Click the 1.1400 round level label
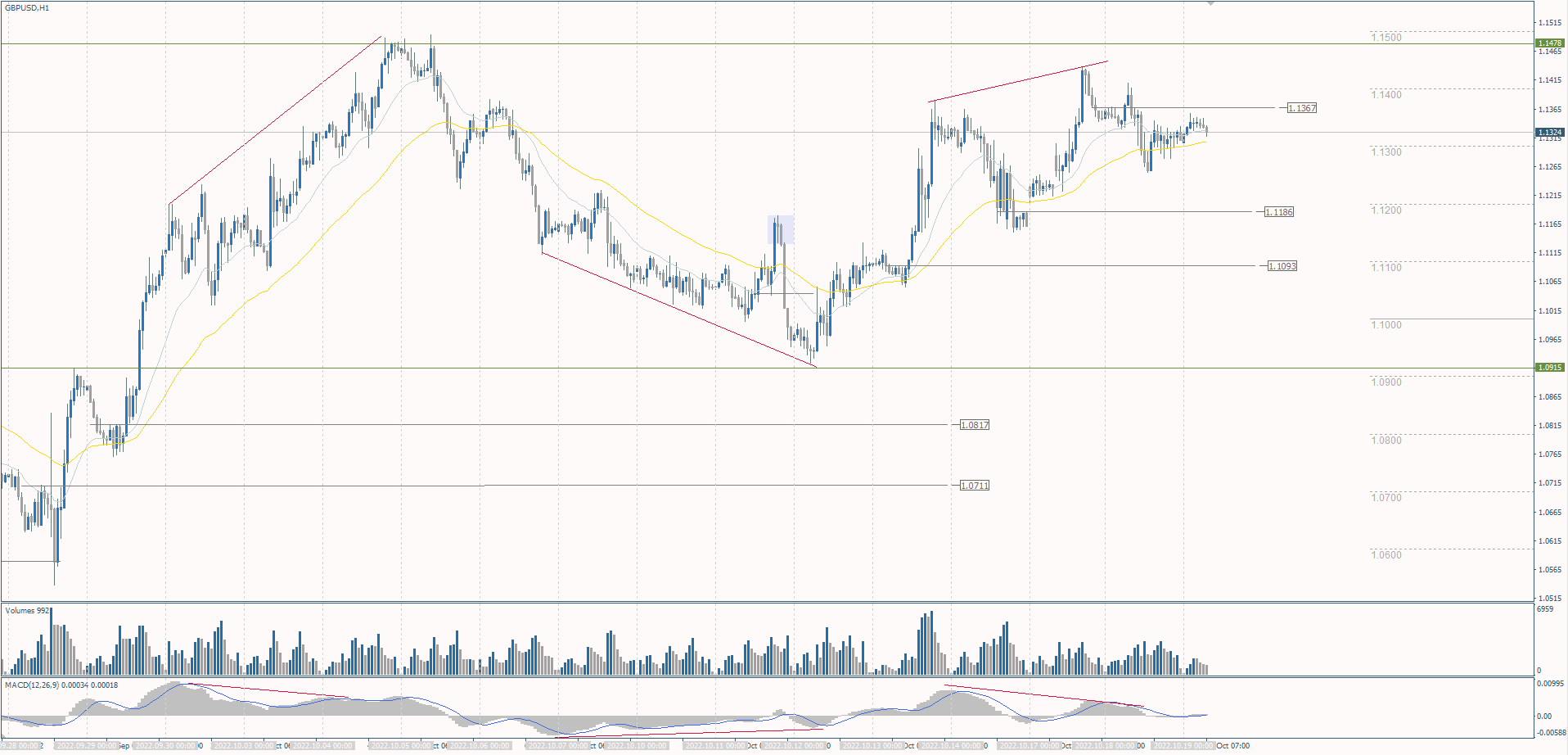Screen dimensions: 1568x755 (x=1386, y=95)
